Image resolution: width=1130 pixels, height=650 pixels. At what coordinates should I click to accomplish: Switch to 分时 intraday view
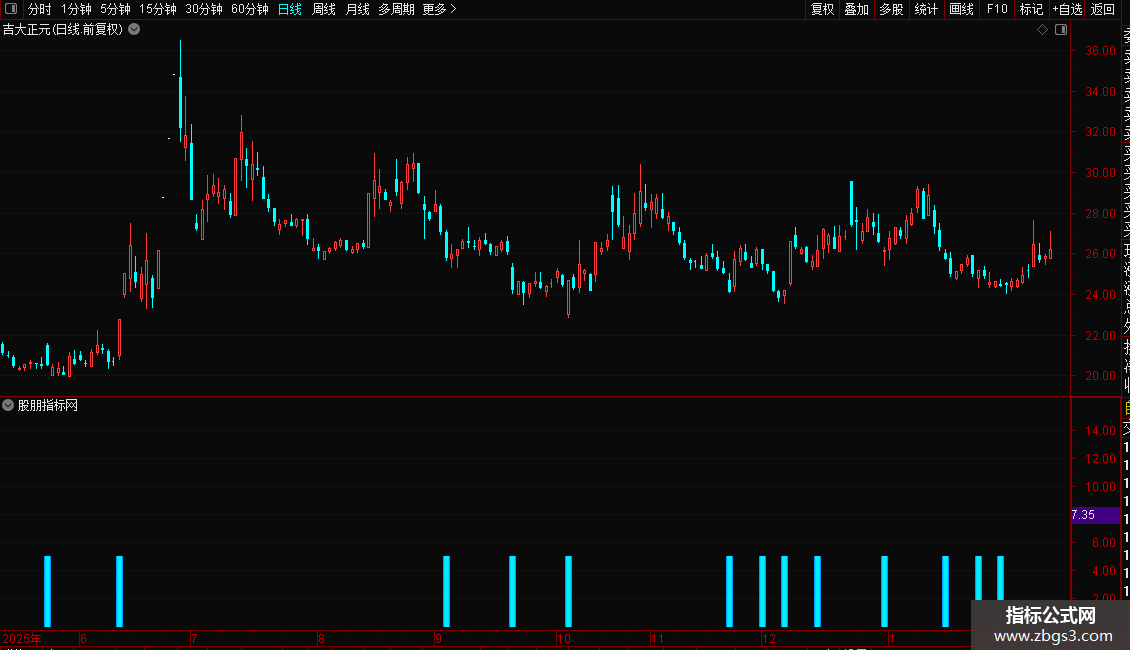[40, 9]
